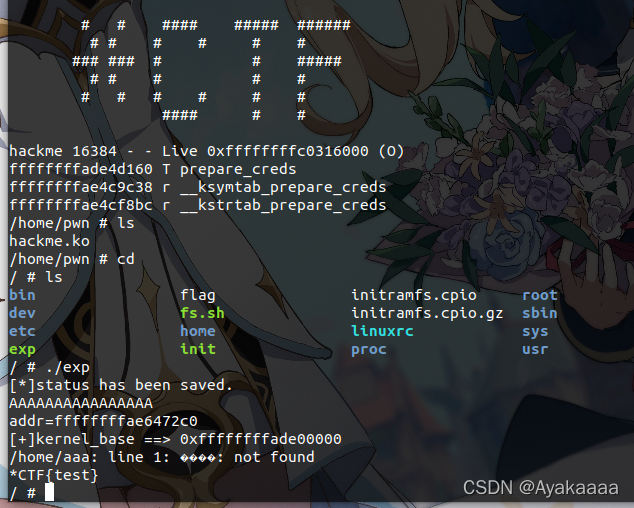This screenshot has height=508, width=634.
Task: Click the 'flag' file entry
Action: pyautogui.click(x=198, y=296)
